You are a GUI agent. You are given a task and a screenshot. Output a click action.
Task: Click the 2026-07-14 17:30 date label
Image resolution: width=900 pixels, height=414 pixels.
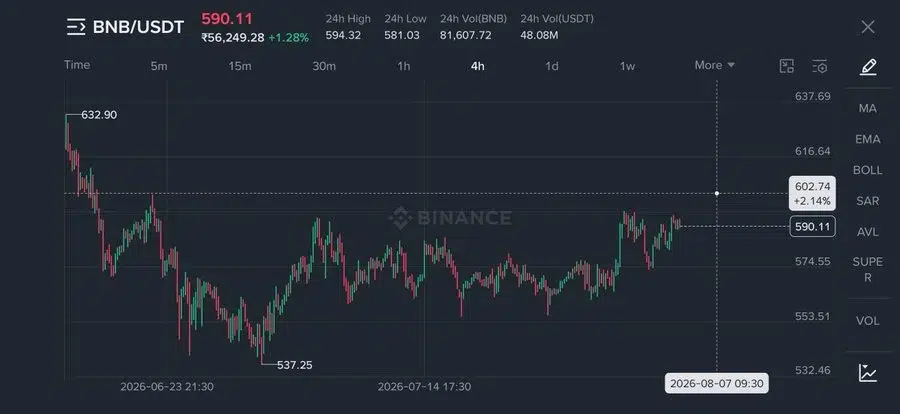424,387
